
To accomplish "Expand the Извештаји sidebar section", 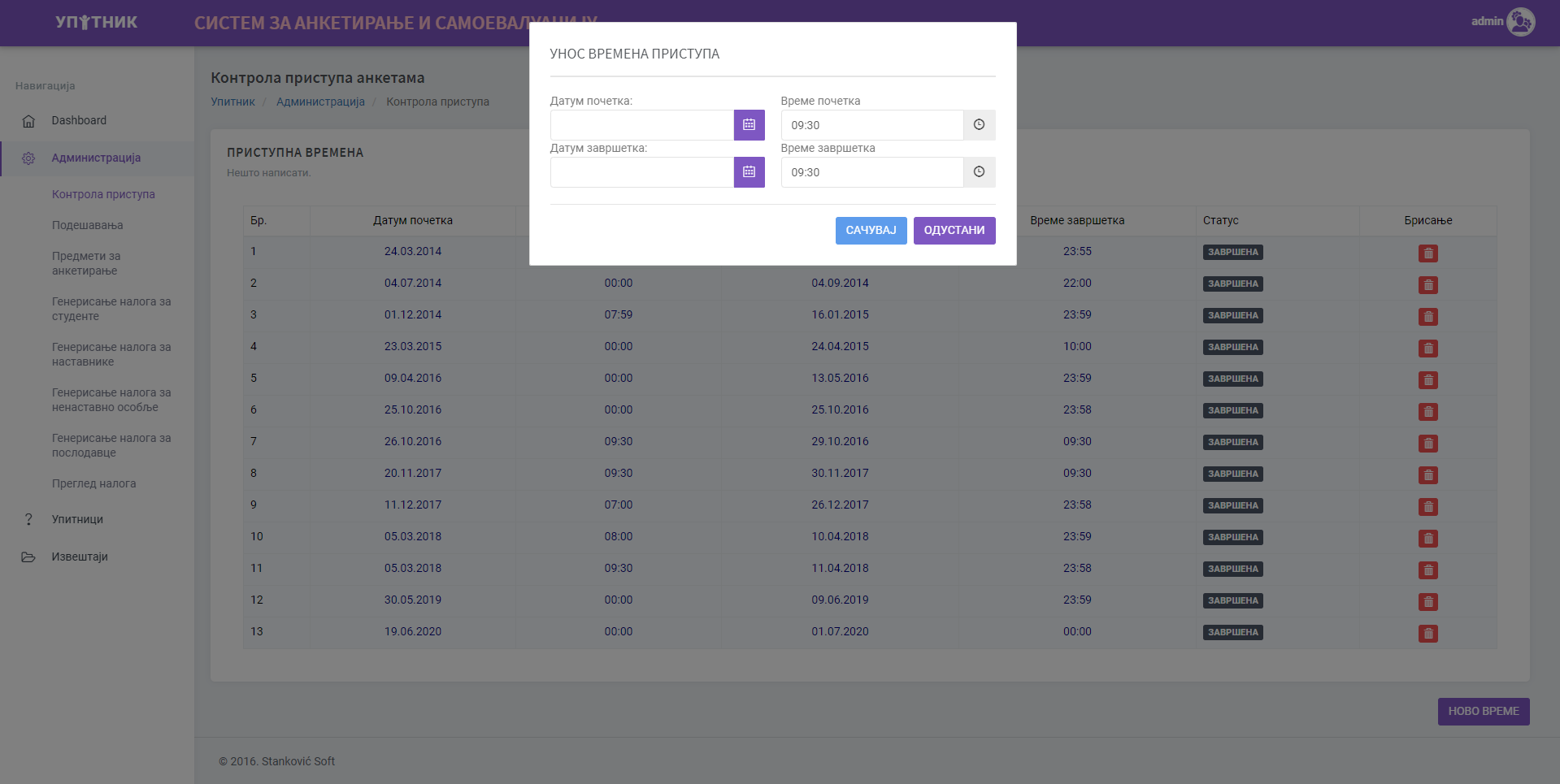I will pos(80,557).
